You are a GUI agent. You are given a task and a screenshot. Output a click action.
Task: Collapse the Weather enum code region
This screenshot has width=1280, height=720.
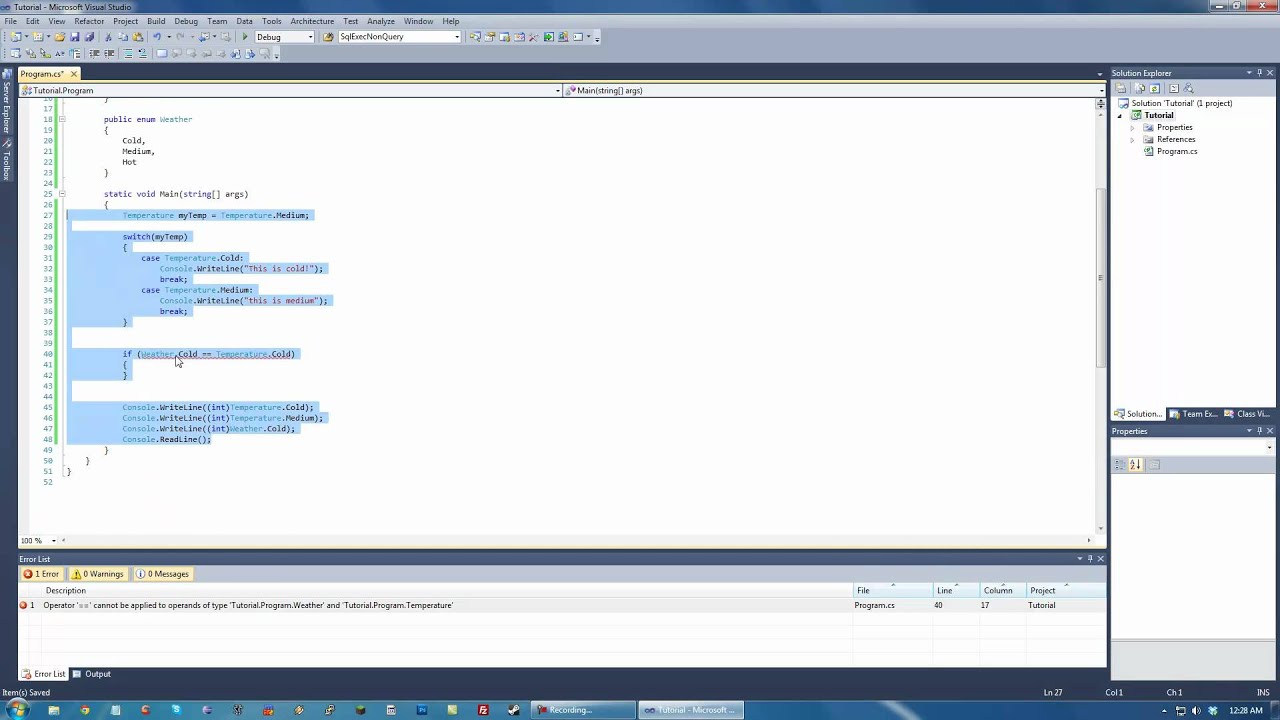pos(62,119)
